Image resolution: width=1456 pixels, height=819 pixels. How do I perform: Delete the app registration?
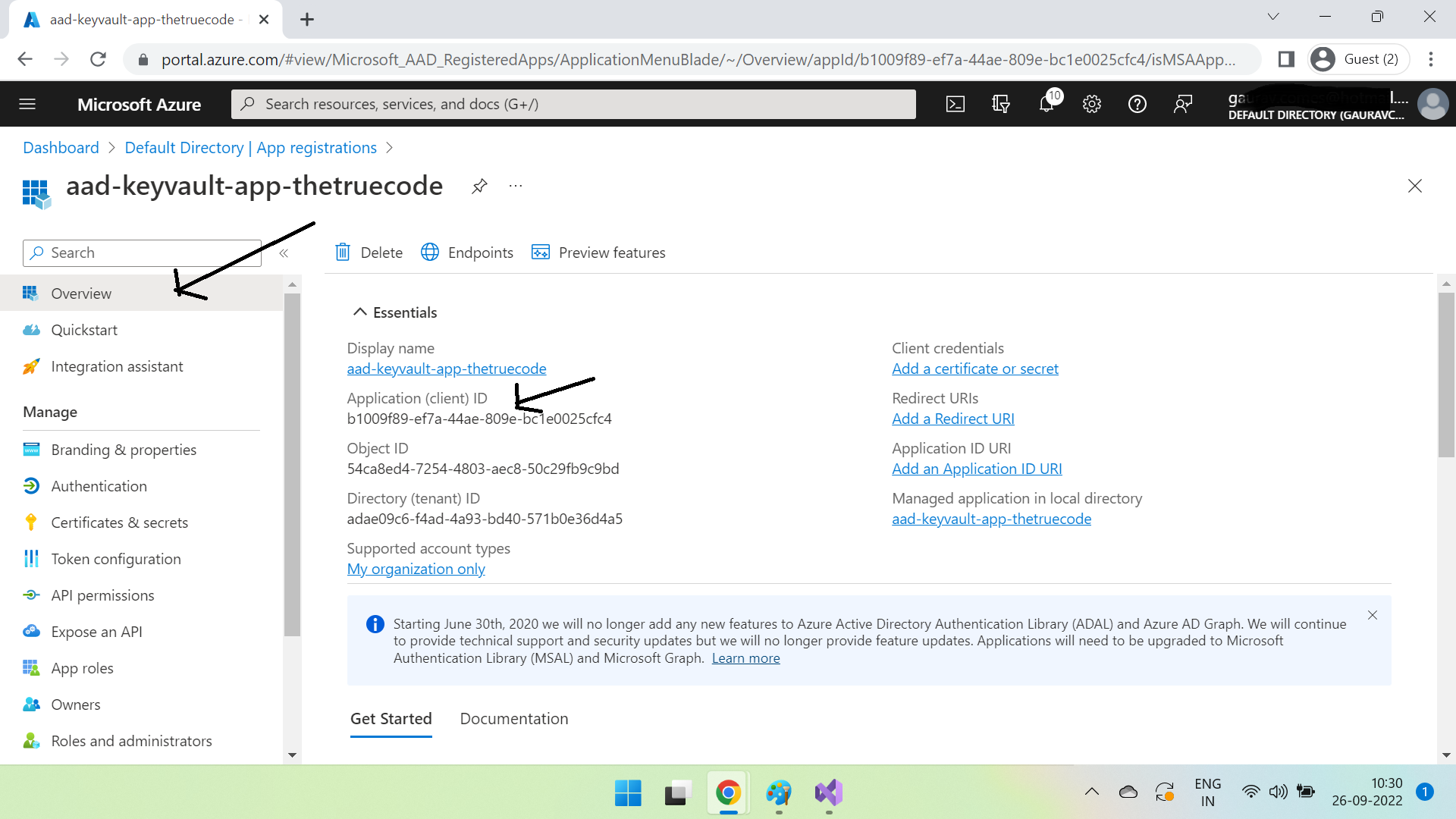369,253
